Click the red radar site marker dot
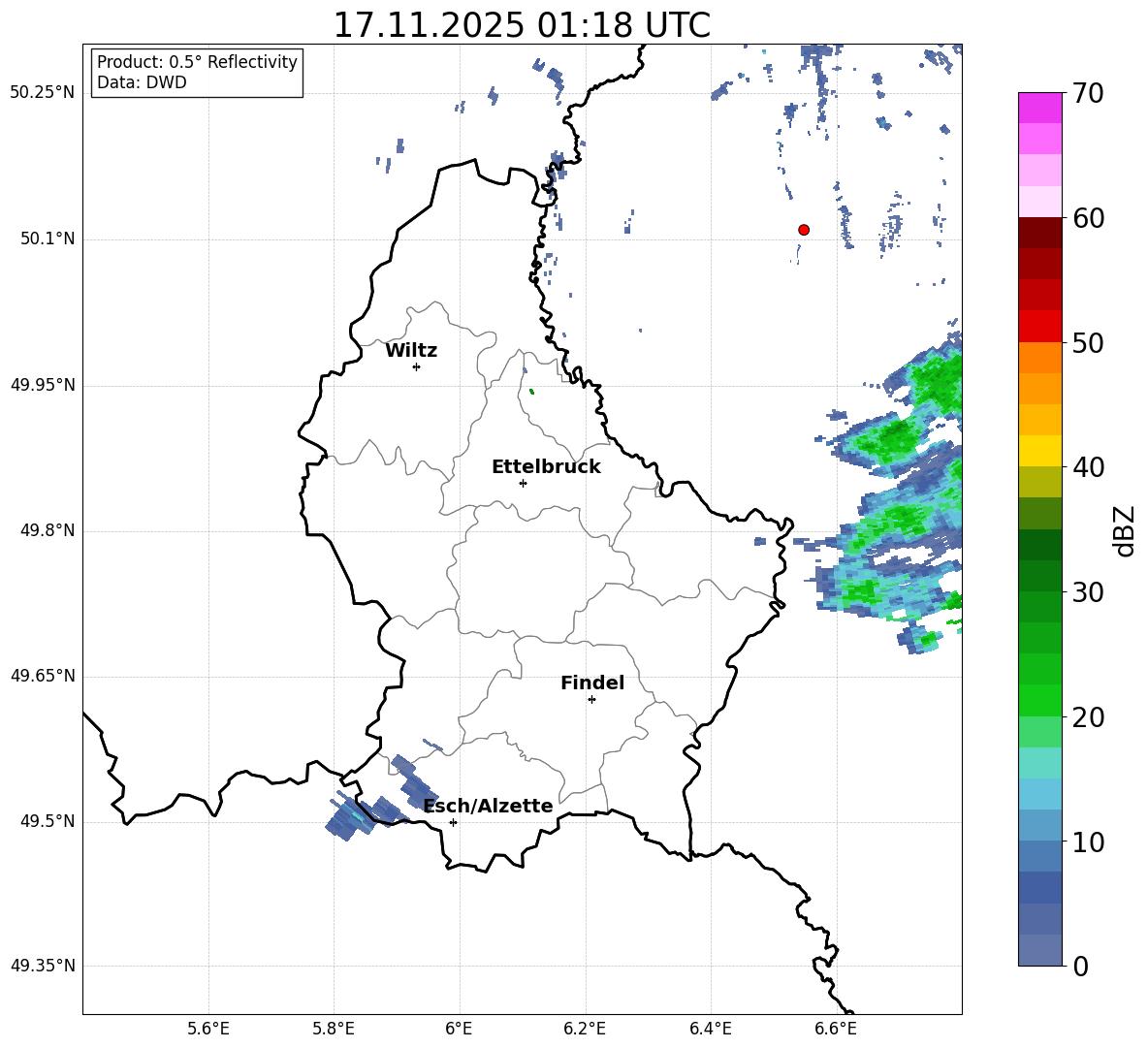The width and height of the screenshot is (1148, 1048). pos(803,230)
